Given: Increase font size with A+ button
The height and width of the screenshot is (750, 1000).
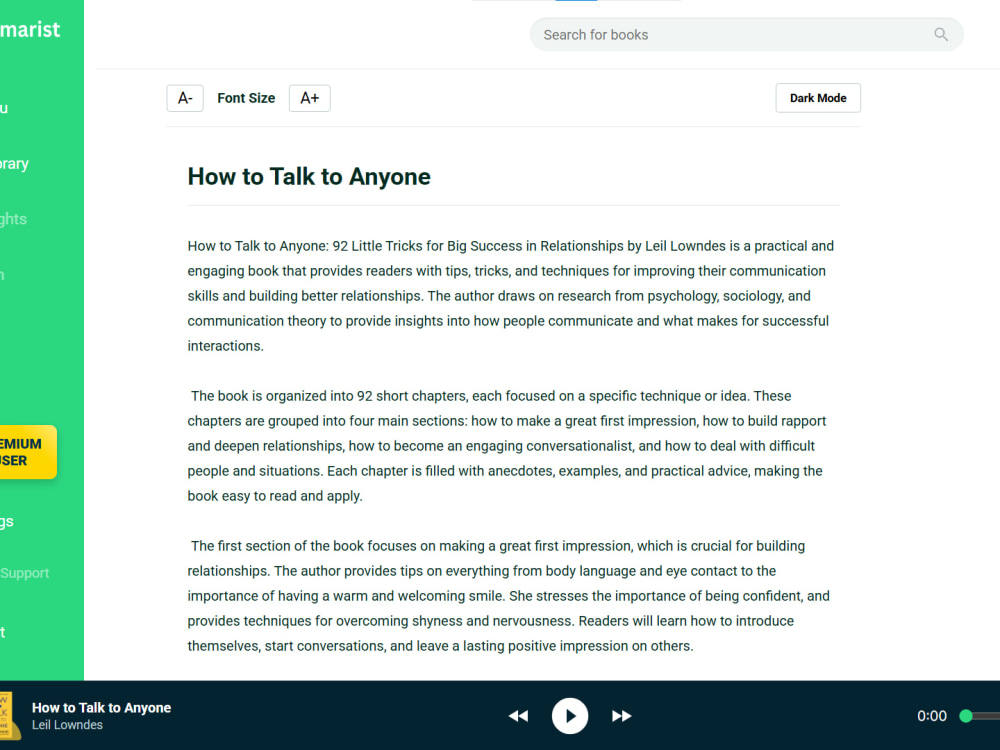Looking at the screenshot, I should [309, 98].
